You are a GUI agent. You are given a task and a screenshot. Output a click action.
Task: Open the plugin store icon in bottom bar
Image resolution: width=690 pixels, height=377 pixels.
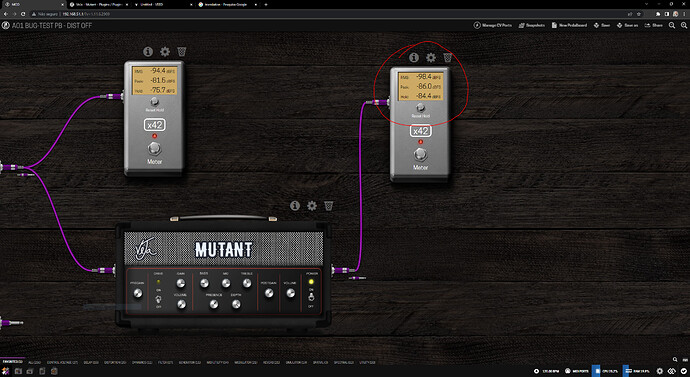[x=54, y=371]
